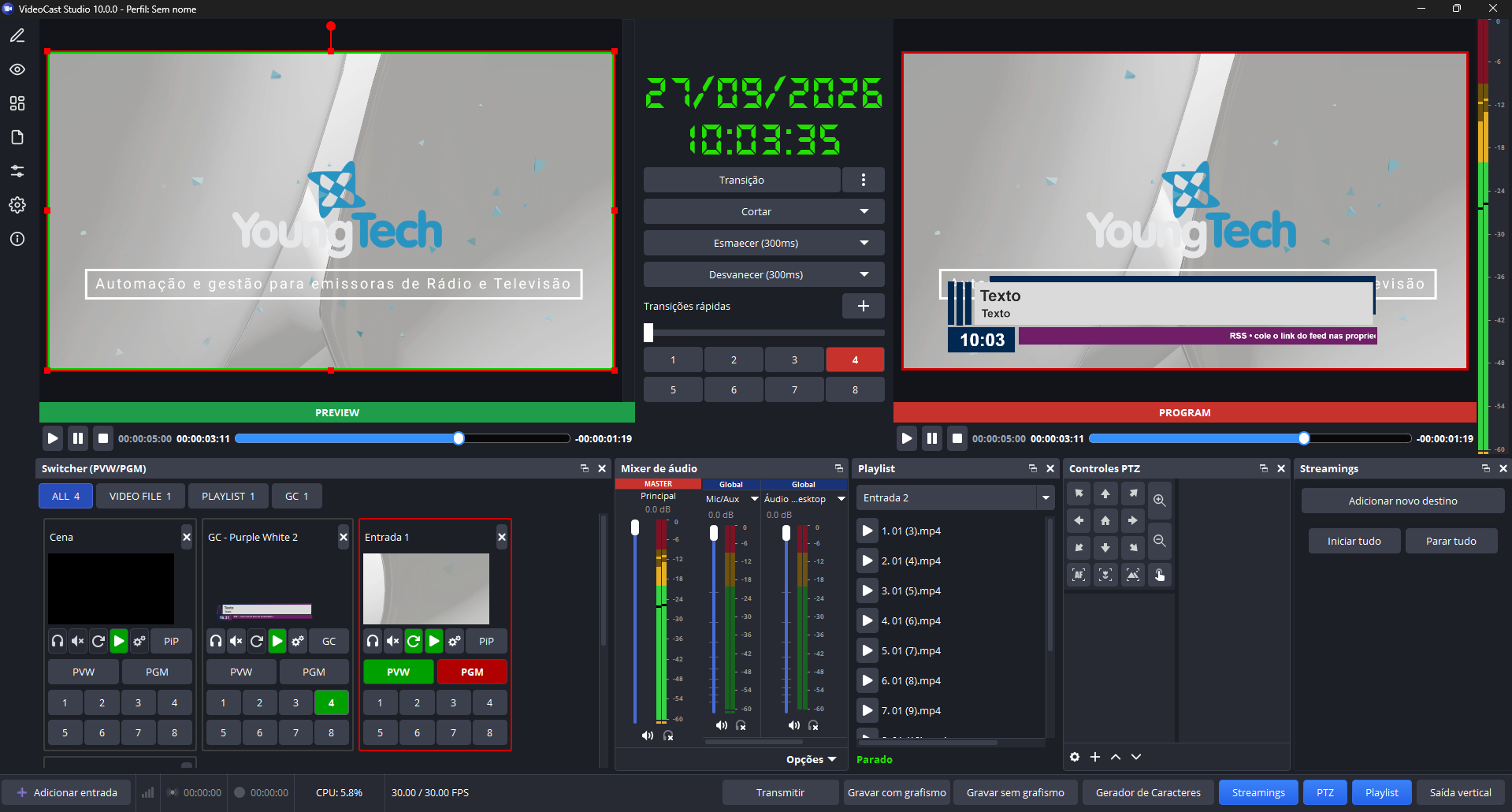Select the VIDEO FILE 1 tab
The image size is (1512, 812).
[139, 496]
